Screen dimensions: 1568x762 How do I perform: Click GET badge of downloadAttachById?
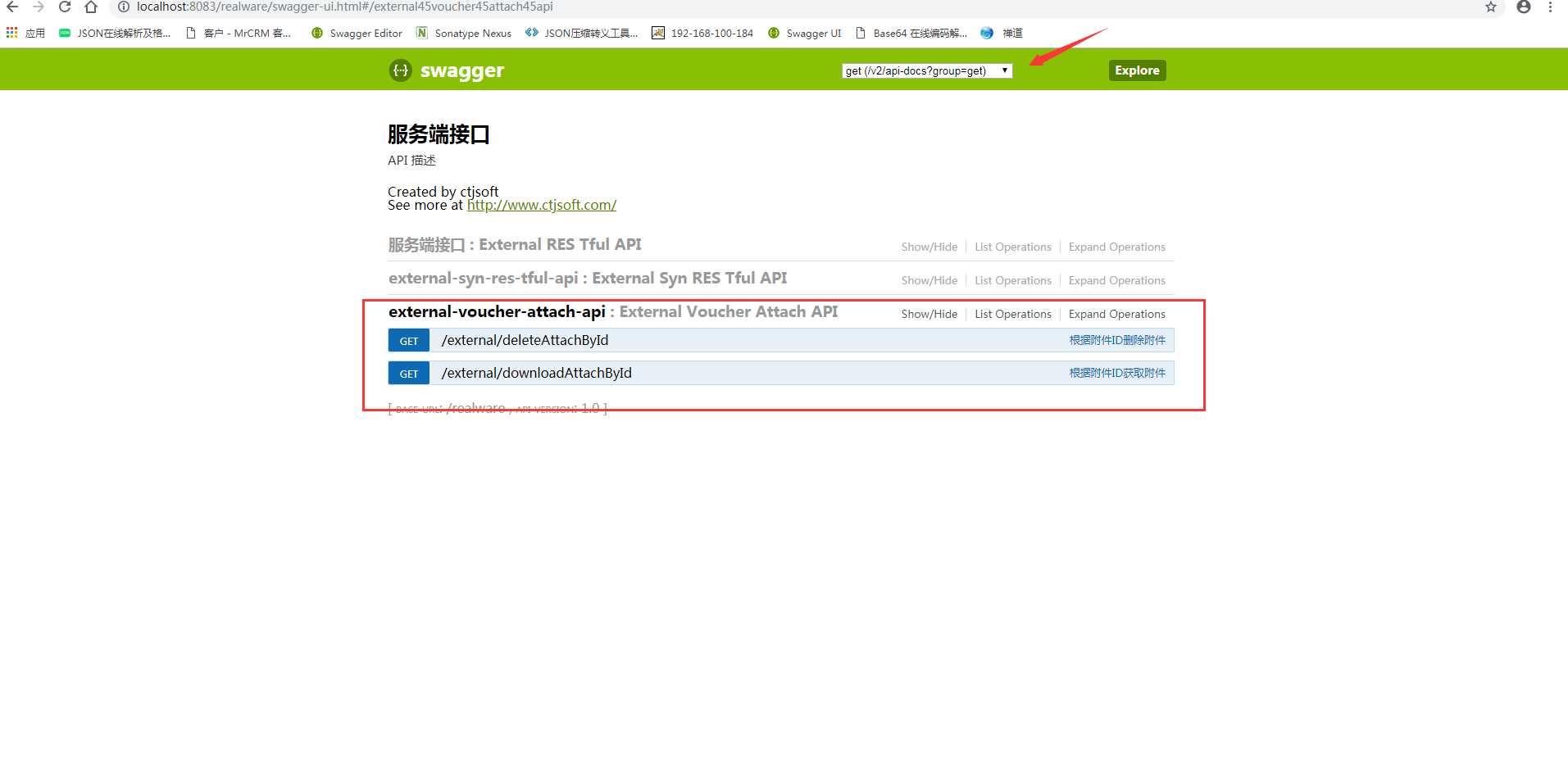click(409, 373)
